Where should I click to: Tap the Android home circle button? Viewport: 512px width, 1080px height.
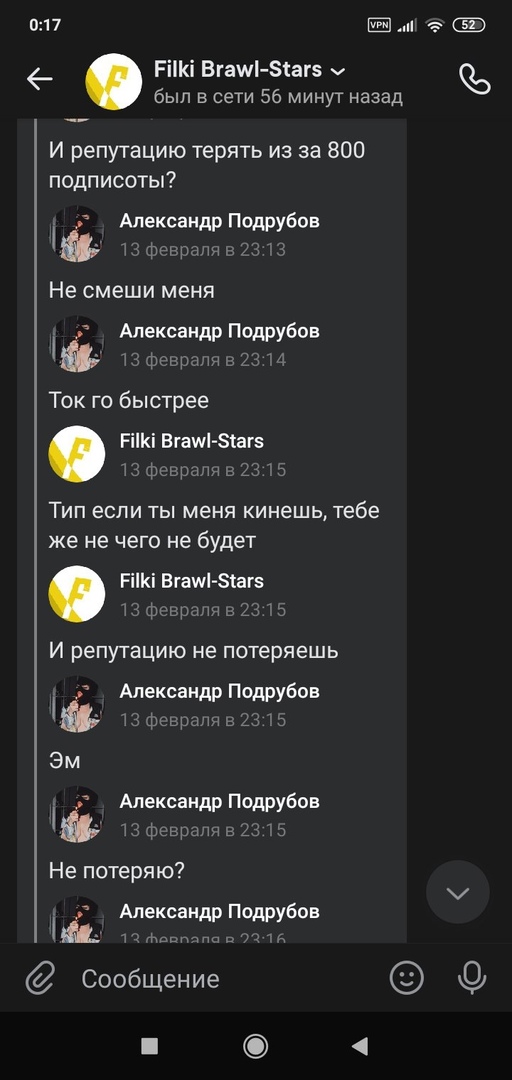click(x=256, y=1047)
